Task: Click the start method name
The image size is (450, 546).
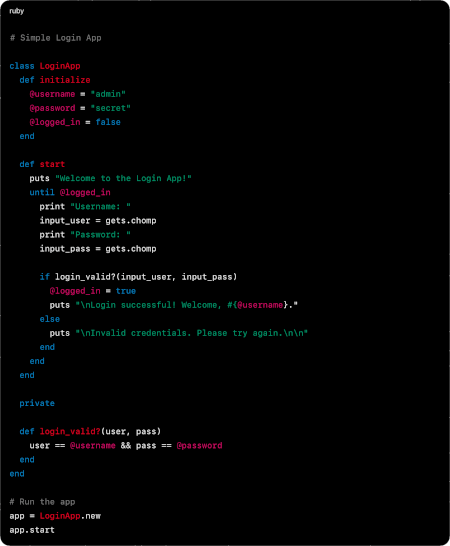Action: click(52, 164)
